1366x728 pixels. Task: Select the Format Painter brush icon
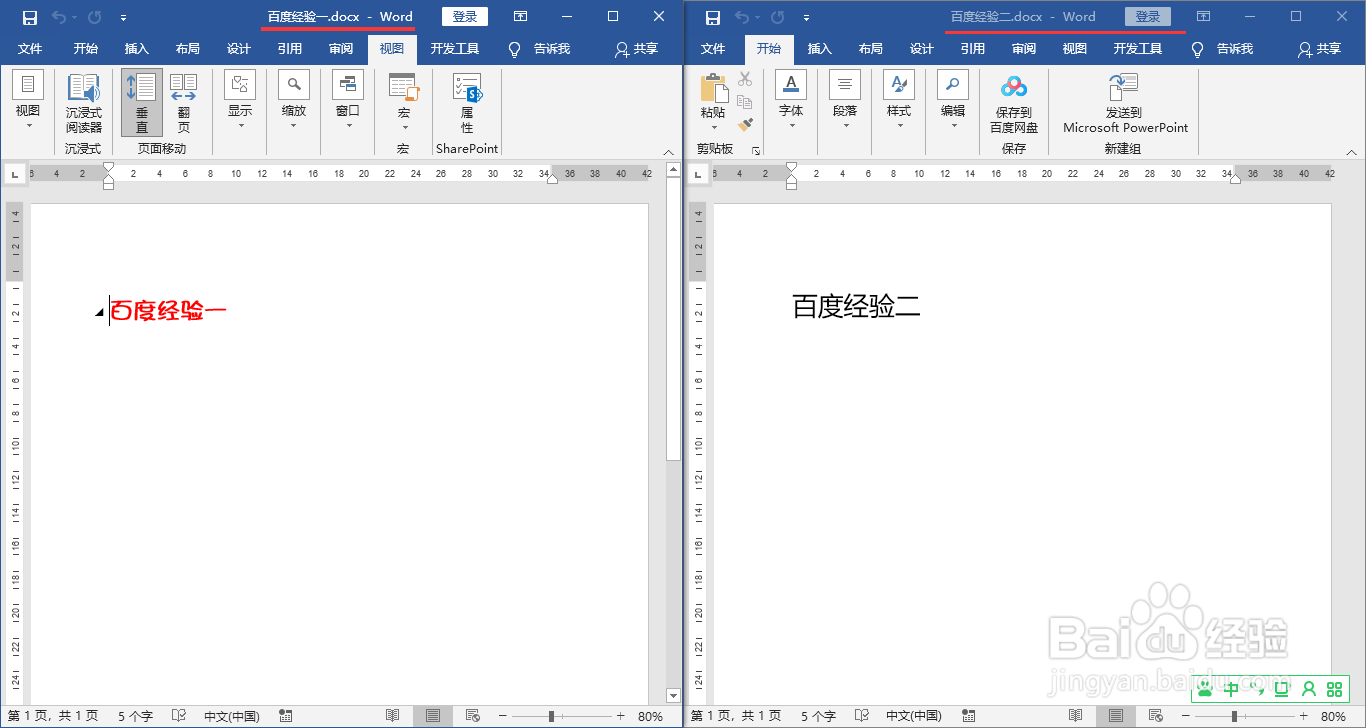744,122
